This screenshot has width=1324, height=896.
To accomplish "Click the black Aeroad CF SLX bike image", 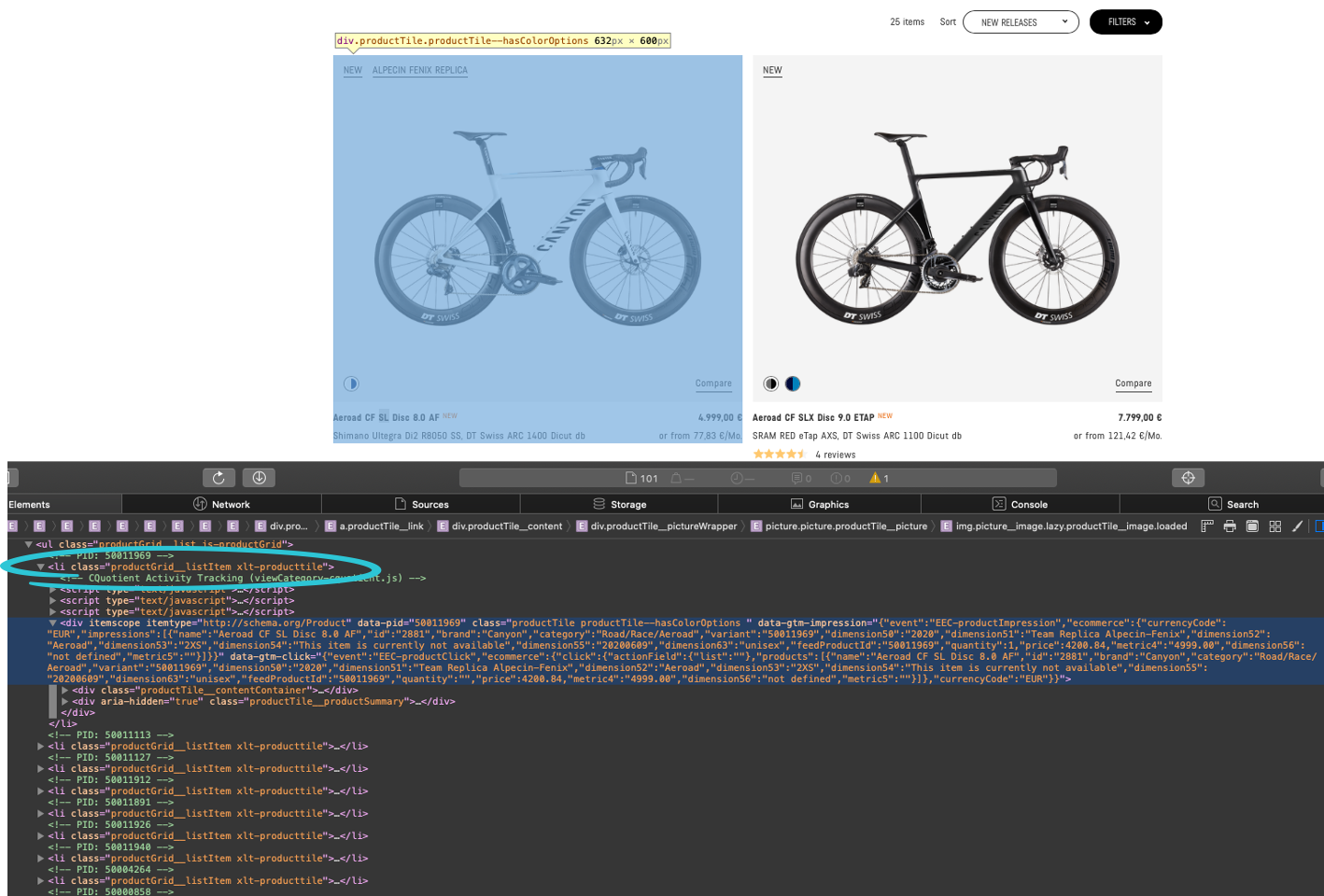I will [x=957, y=229].
